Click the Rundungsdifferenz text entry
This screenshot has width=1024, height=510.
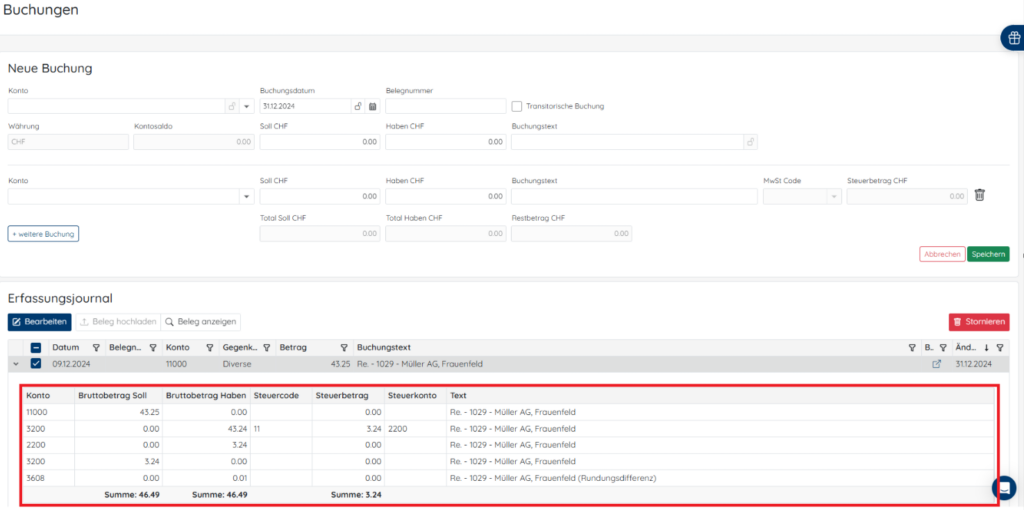pyautogui.click(x=553, y=478)
